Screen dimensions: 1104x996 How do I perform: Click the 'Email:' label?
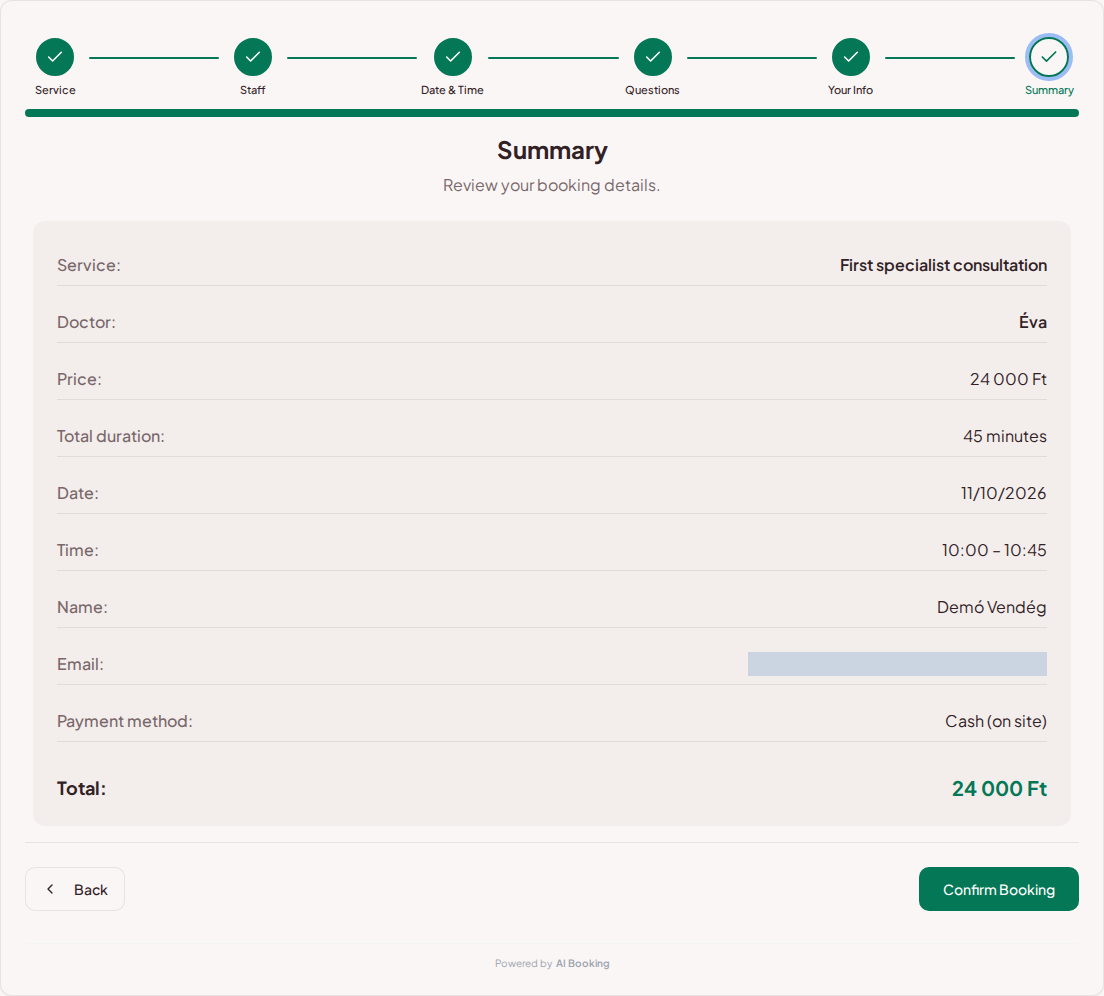(x=80, y=664)
